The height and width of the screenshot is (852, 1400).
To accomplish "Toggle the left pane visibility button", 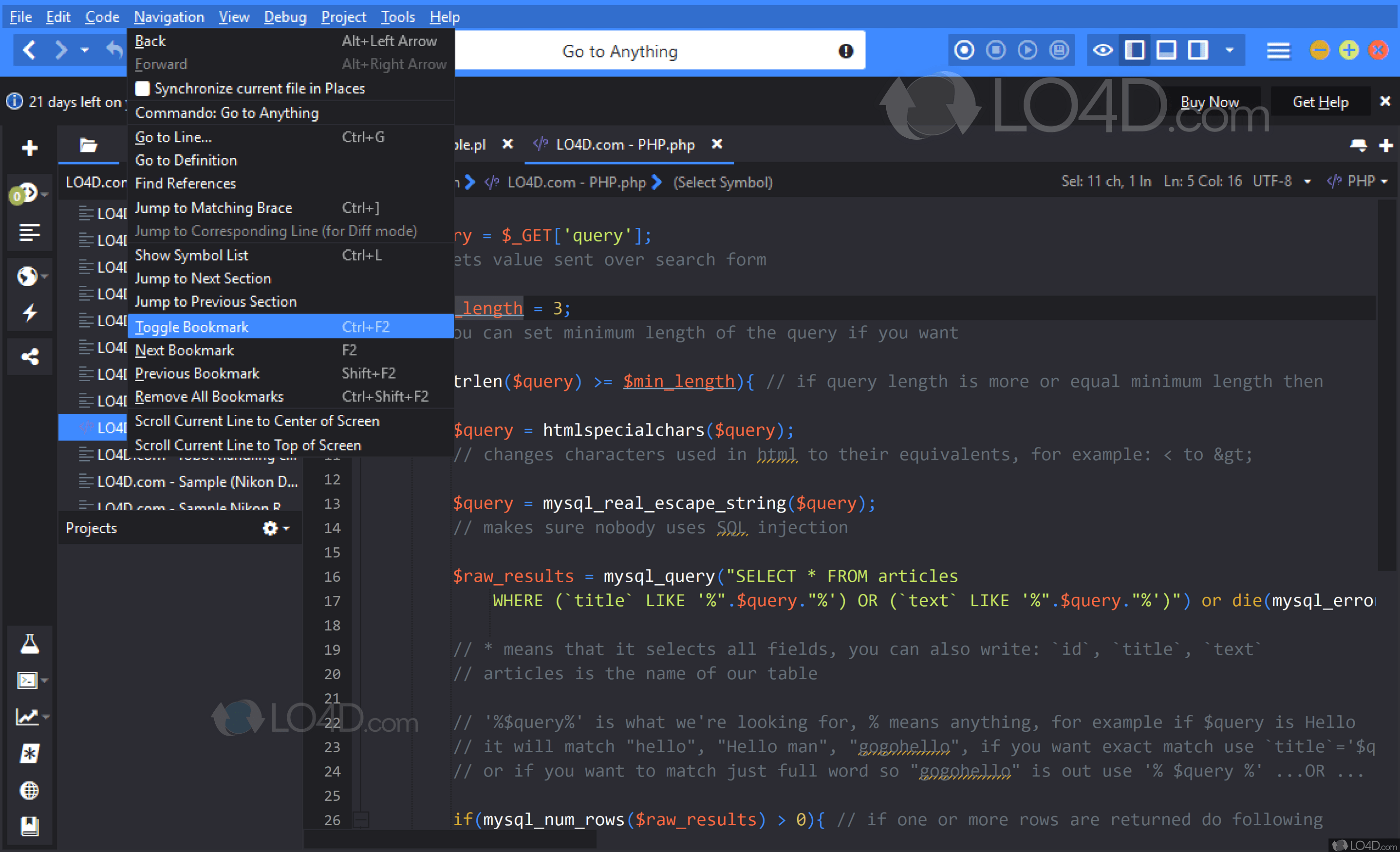I will [1135, 51].
